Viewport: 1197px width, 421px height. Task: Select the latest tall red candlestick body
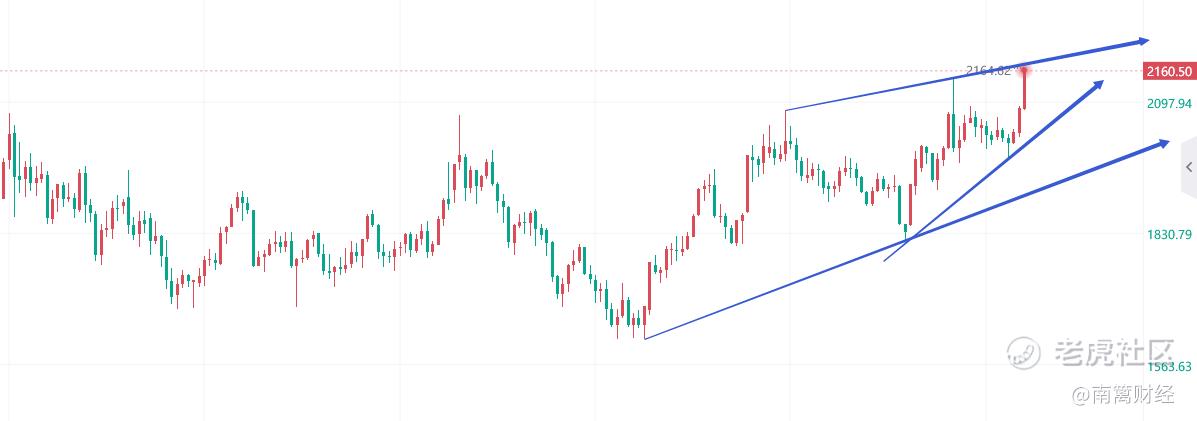(1024, 90)
